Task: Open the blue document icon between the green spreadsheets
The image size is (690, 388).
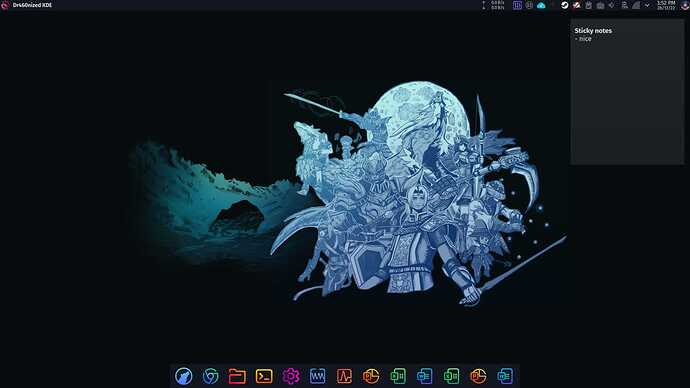Action: 425,376
